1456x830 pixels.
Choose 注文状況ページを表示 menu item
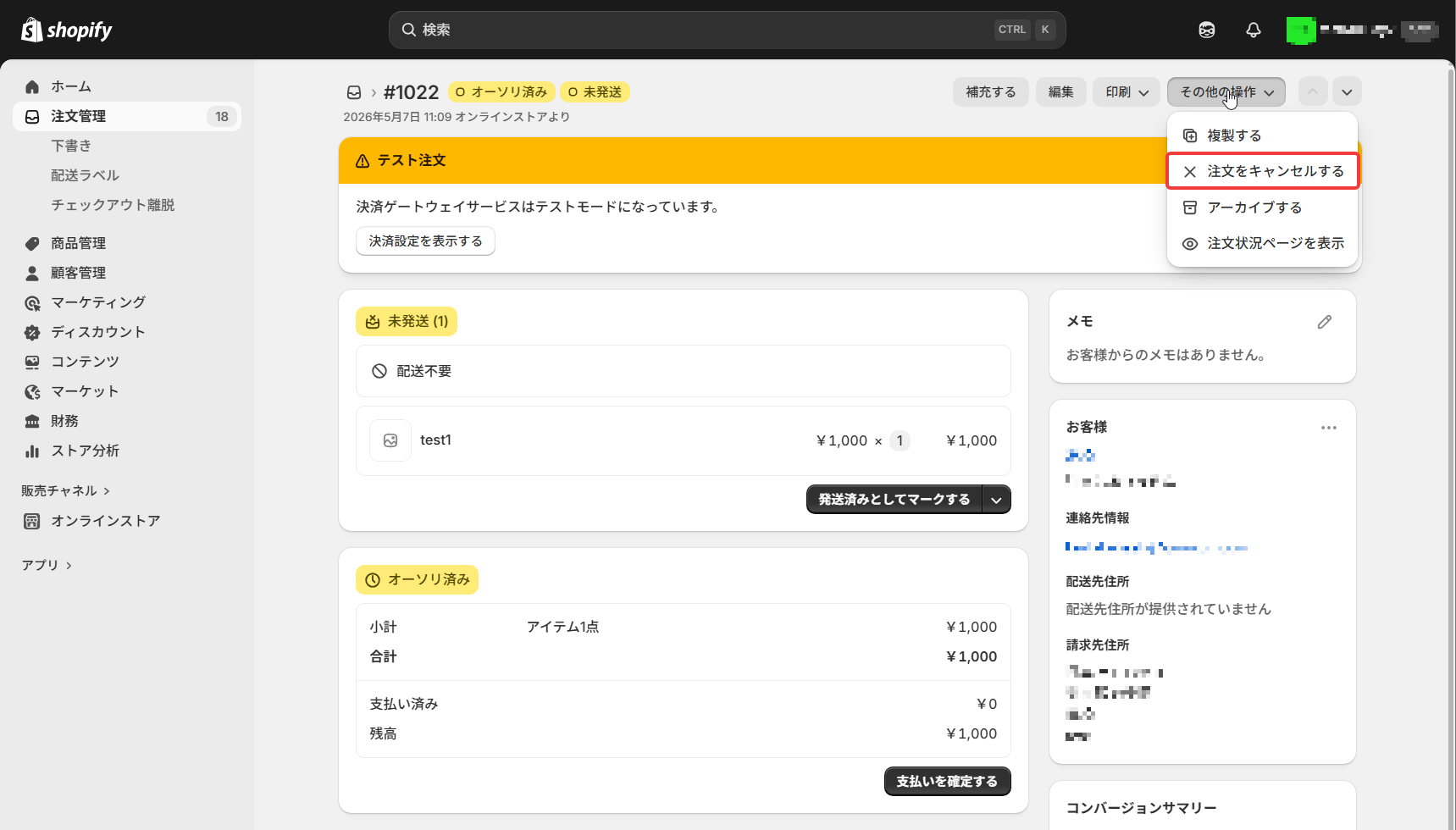point(1263,243)
